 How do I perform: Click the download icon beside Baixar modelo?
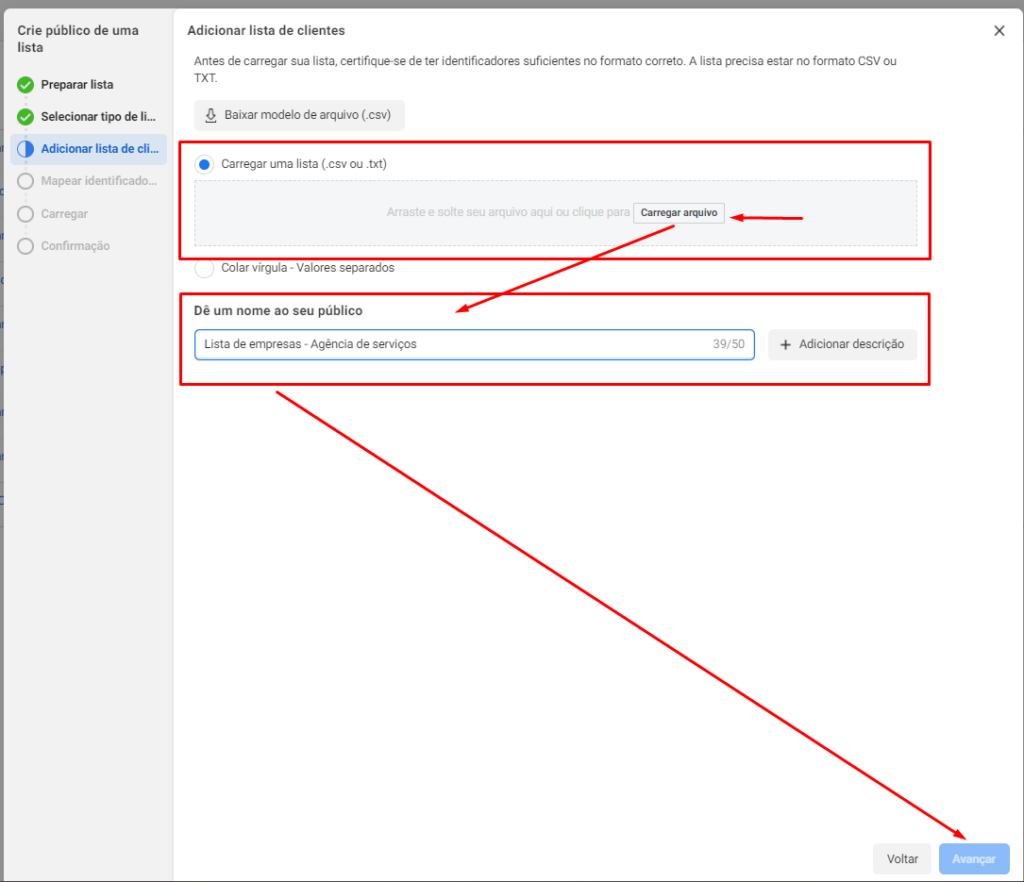click(211, 116)
